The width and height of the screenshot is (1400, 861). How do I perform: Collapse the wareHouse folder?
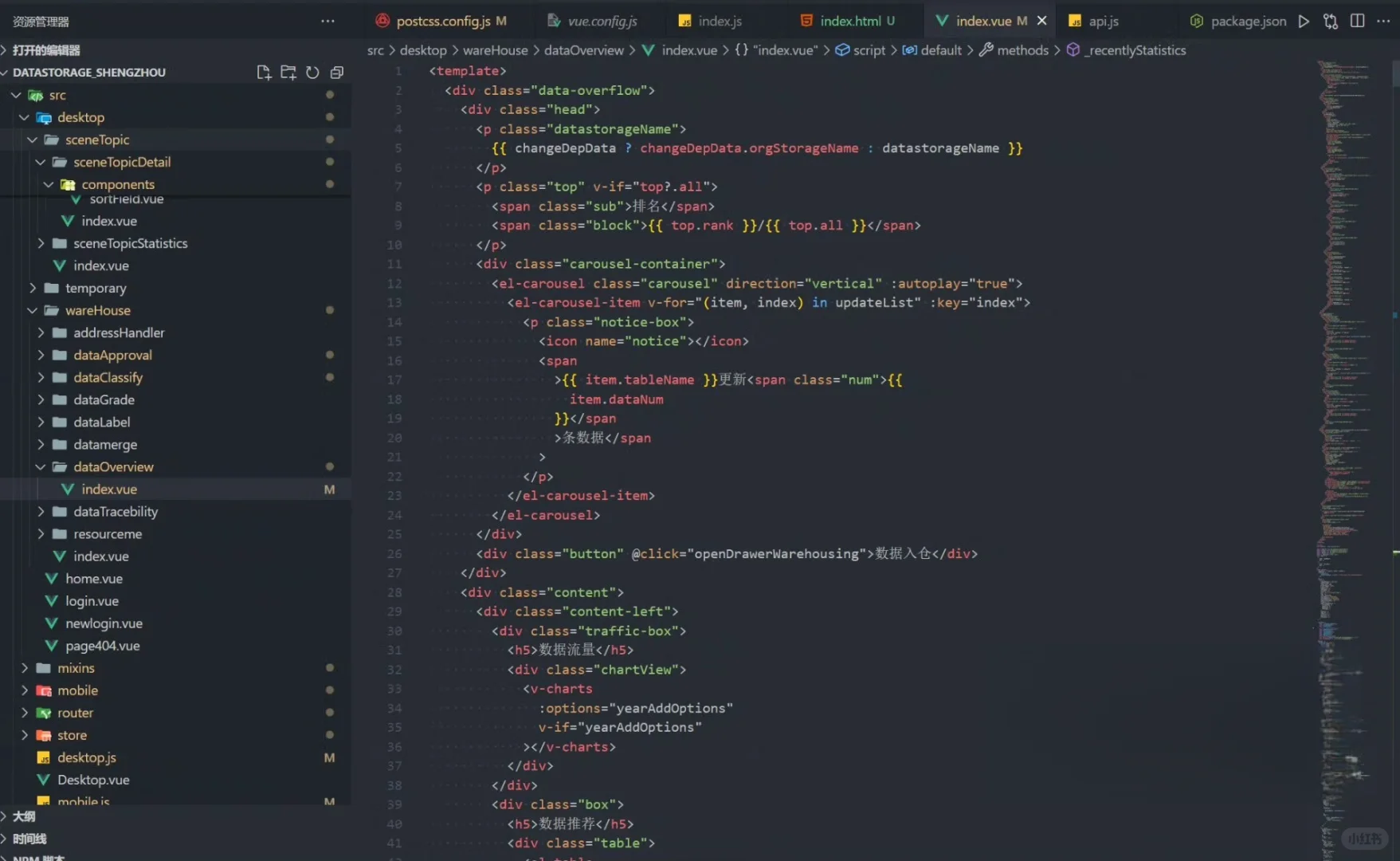[x=33, y=311]
